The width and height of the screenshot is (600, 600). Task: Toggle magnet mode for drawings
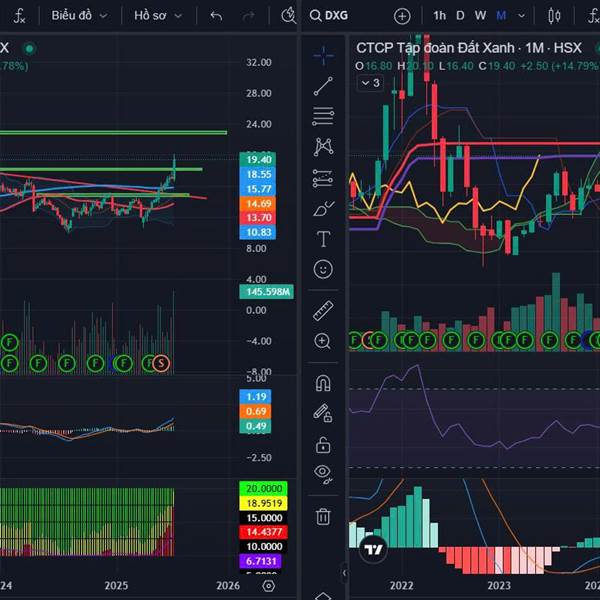[323, 383]
